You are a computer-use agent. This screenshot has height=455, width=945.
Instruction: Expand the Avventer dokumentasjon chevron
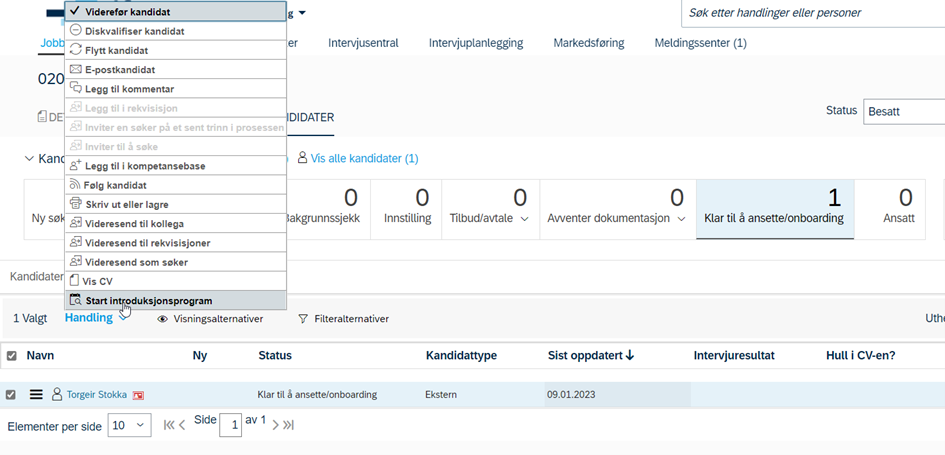(x=682, y=219)
